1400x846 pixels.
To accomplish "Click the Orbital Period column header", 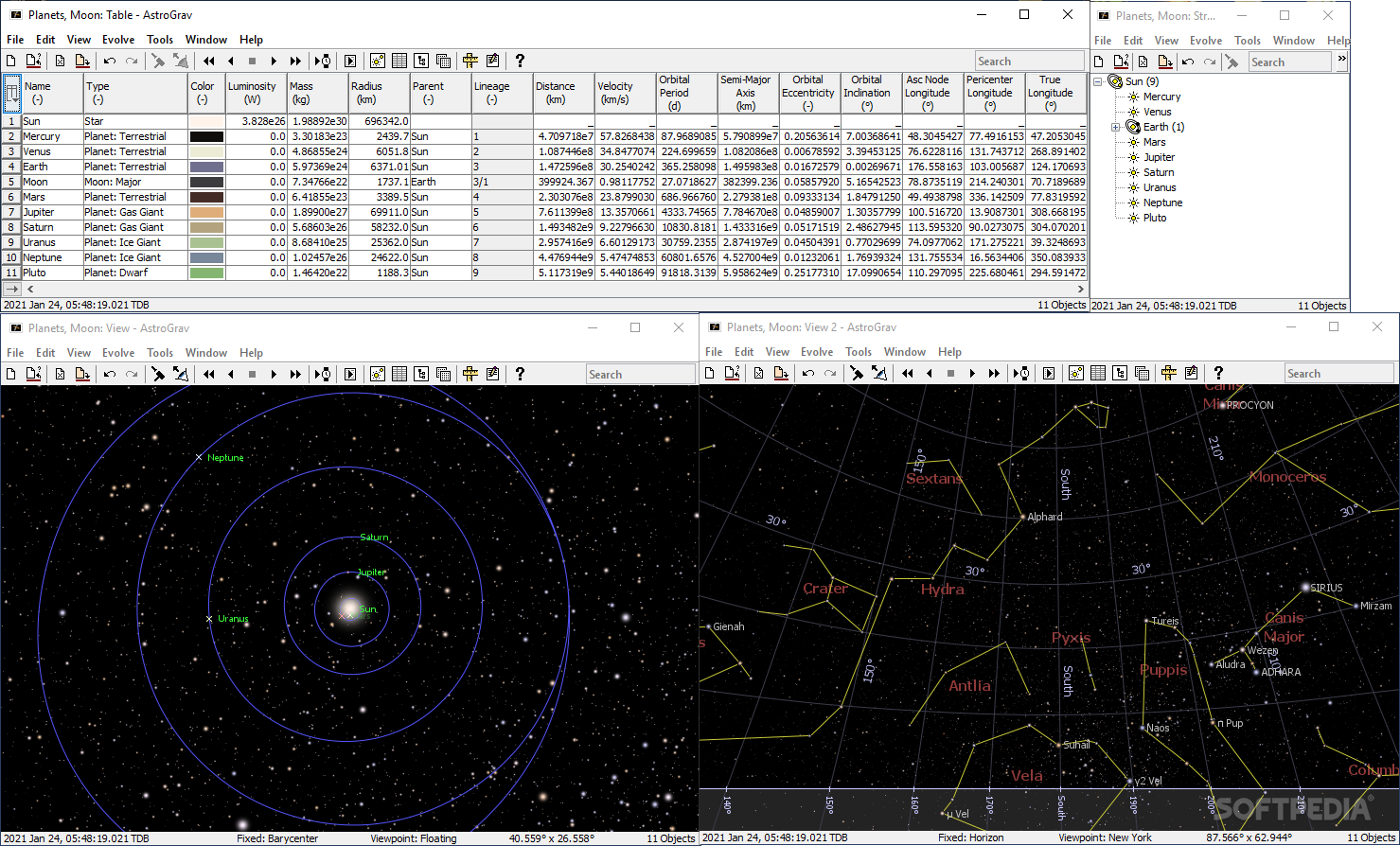I will (x=687, y=93).
